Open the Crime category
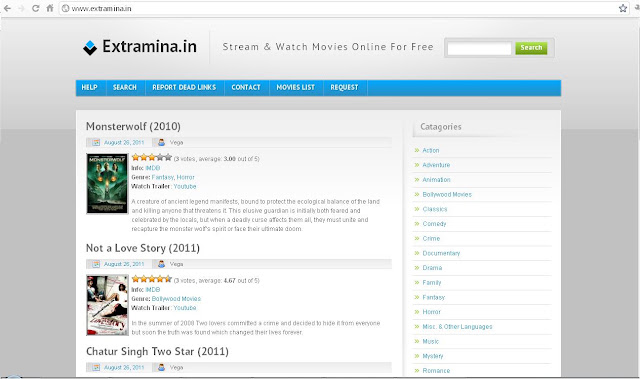 coord(431,239)
